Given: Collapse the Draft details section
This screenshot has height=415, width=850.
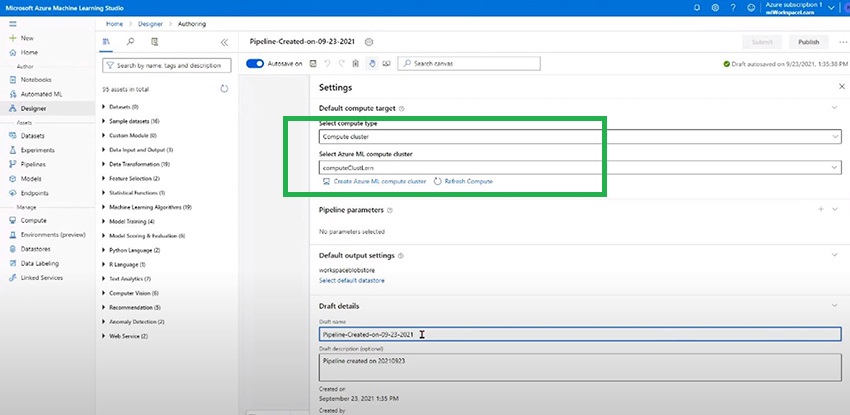Looking at the screenshot, I should pyautogui.click(x=835, y=306).
